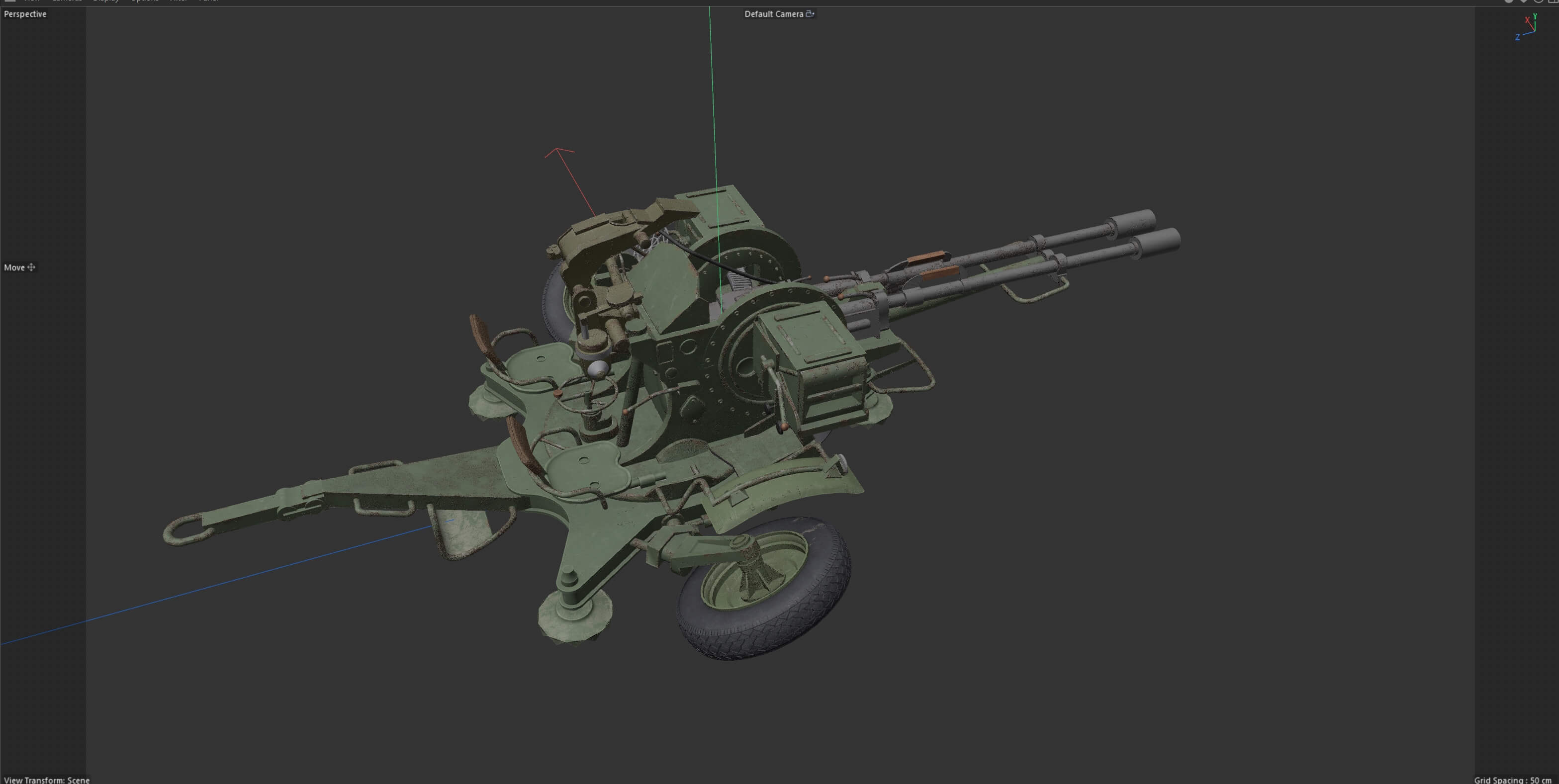
Task: Click the Move tool label
Action: [x=14, y=267]
